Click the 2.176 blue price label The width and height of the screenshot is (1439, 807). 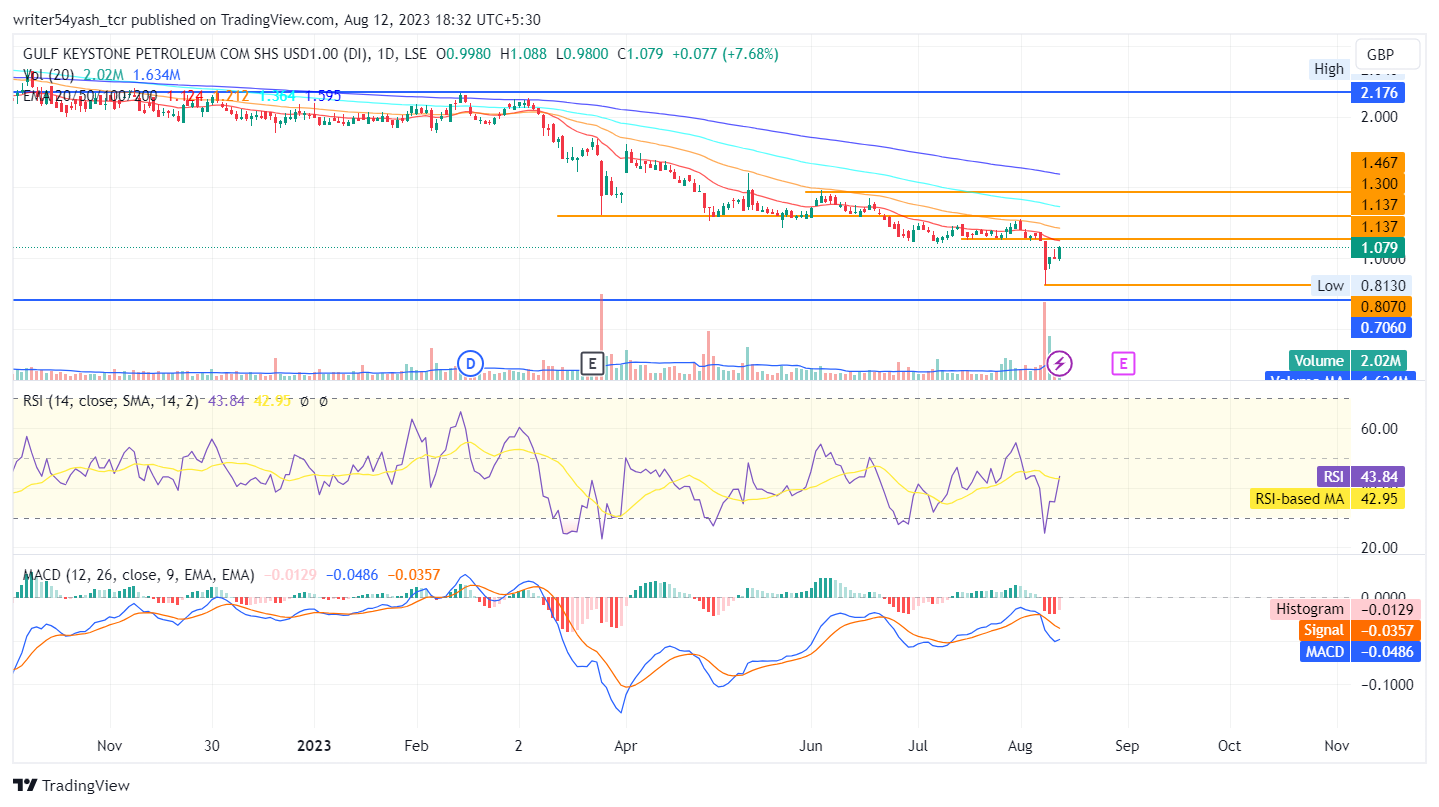(1378, 93)
